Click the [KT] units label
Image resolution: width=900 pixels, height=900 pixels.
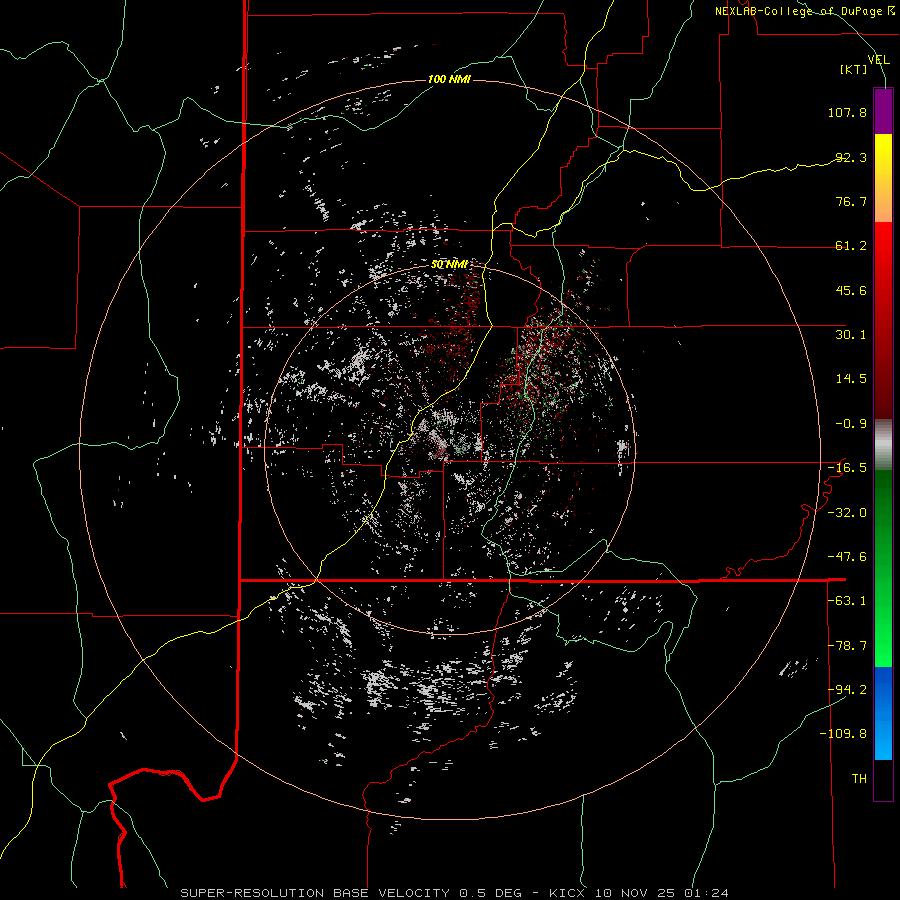pos(854,69)
